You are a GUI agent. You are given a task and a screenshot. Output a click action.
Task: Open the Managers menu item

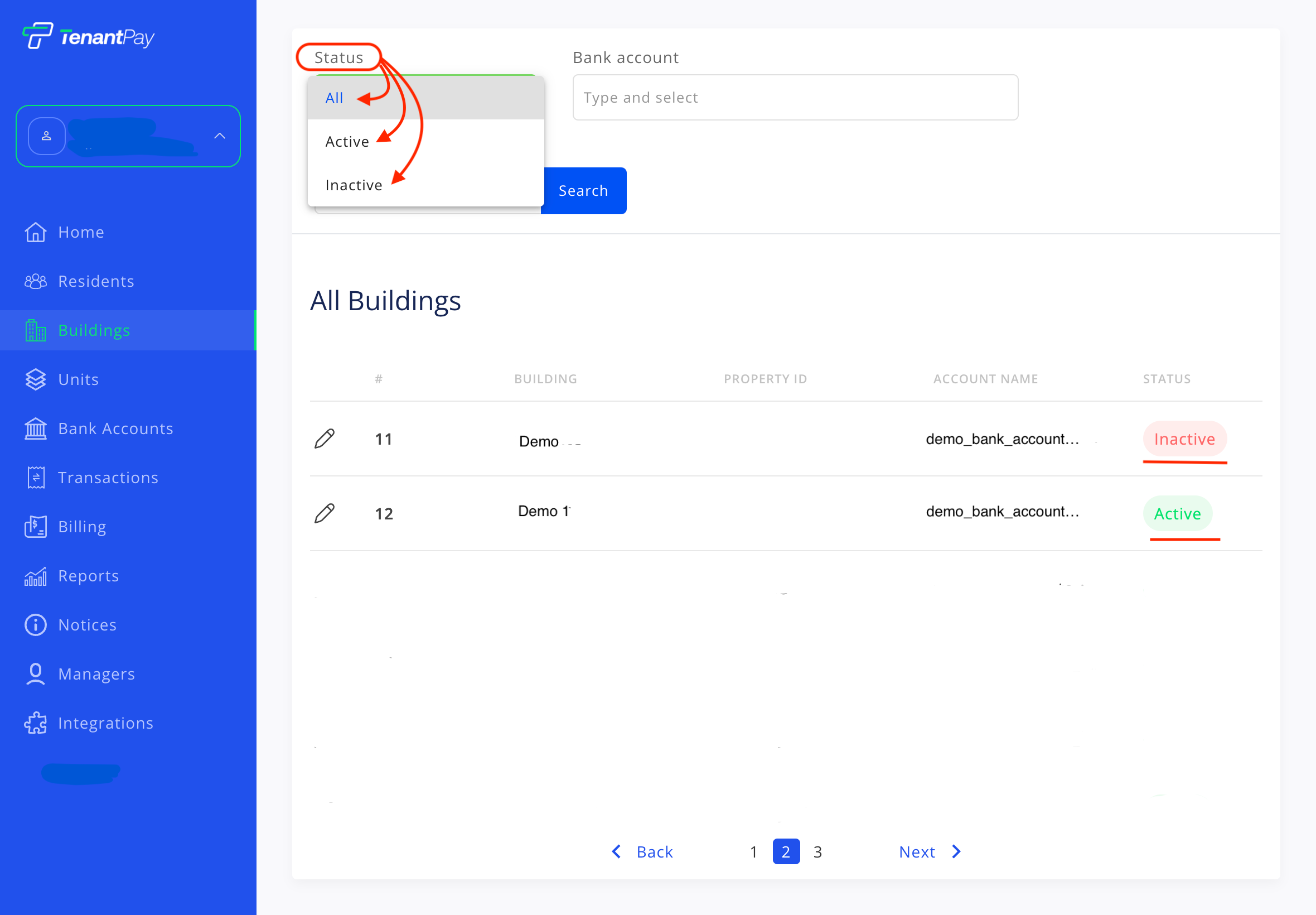[x=96, y=674]
